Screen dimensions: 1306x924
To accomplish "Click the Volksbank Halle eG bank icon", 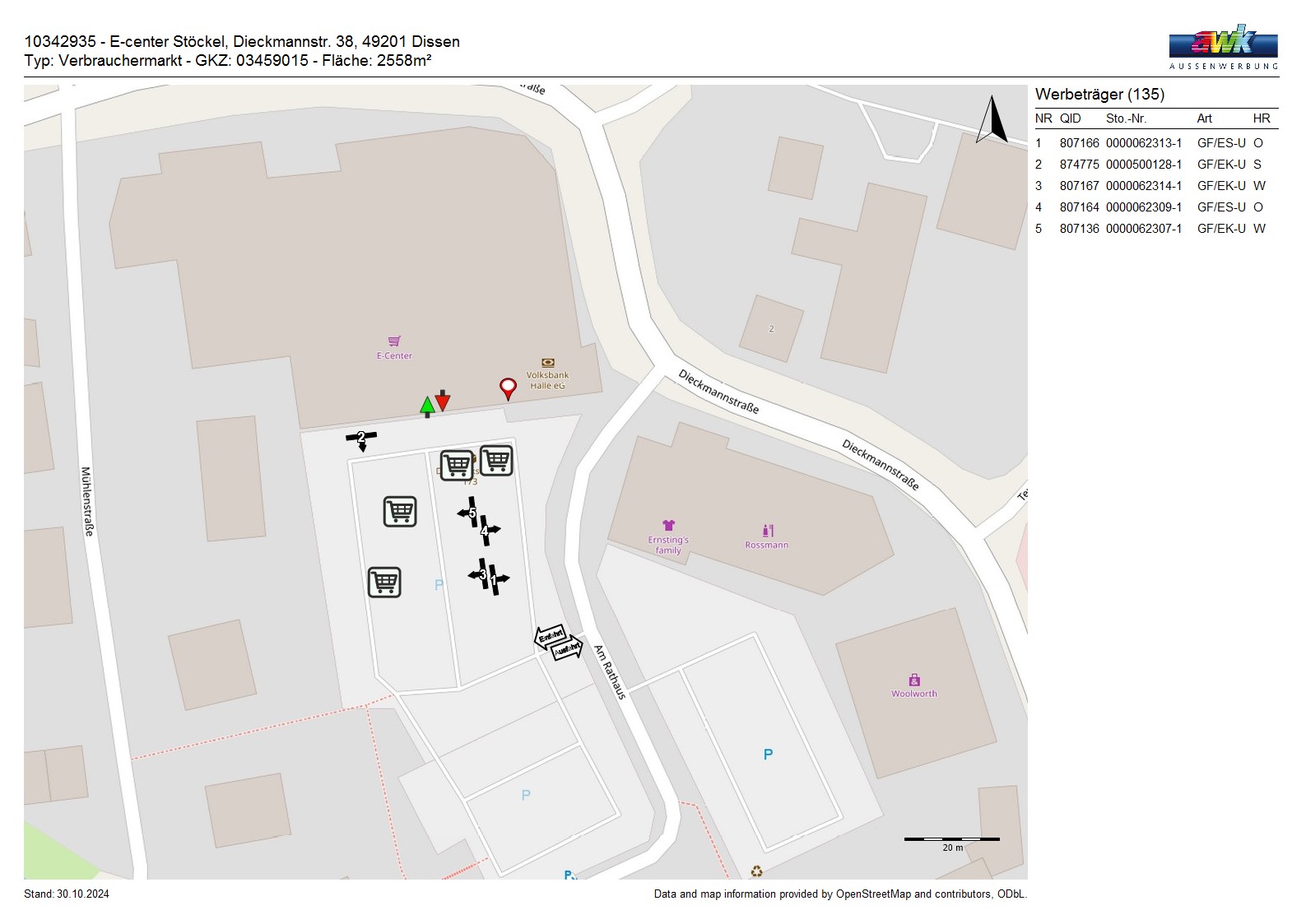I will 547,363.
